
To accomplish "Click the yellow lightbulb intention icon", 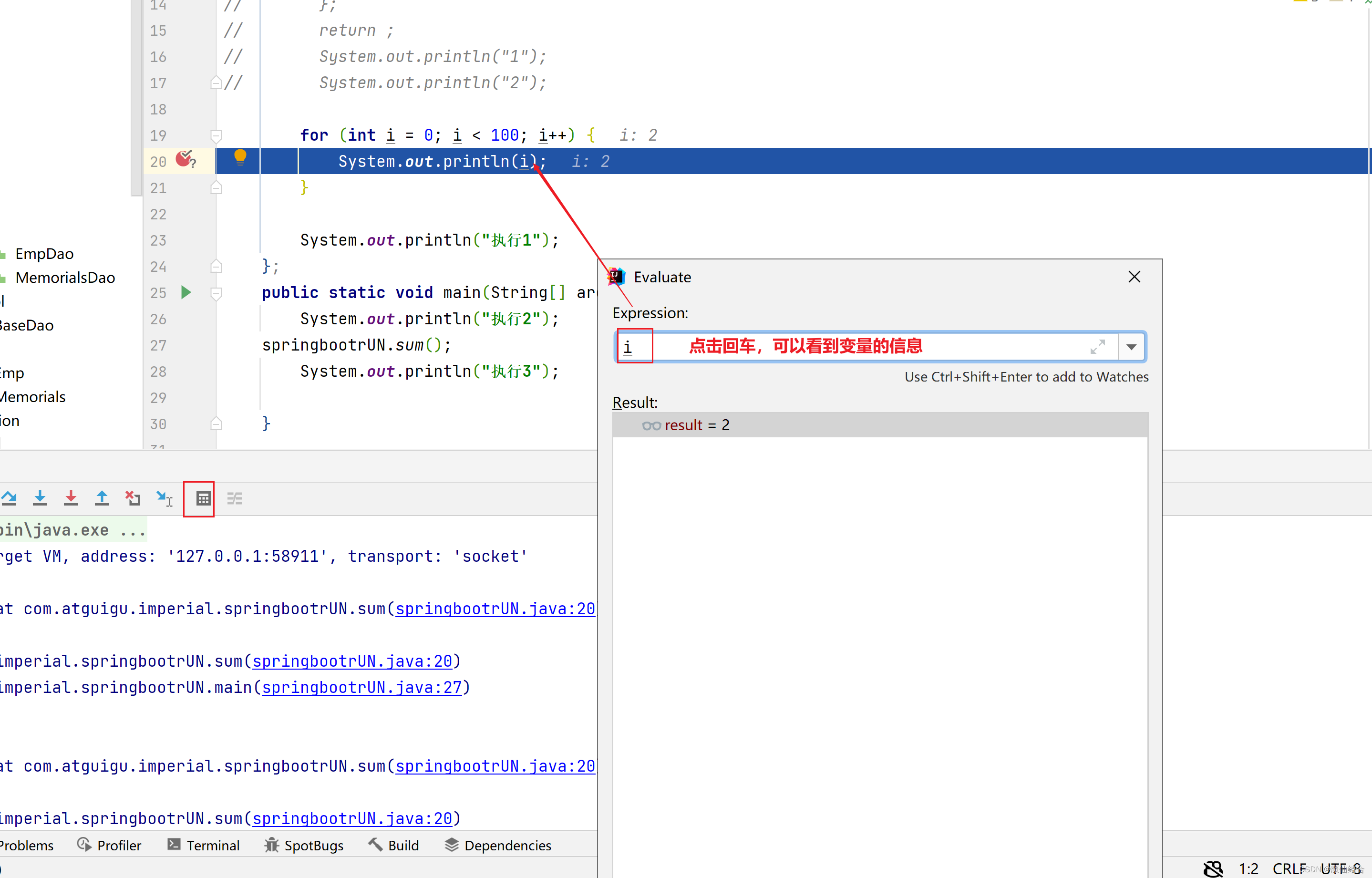I will (x=240, y=157).
